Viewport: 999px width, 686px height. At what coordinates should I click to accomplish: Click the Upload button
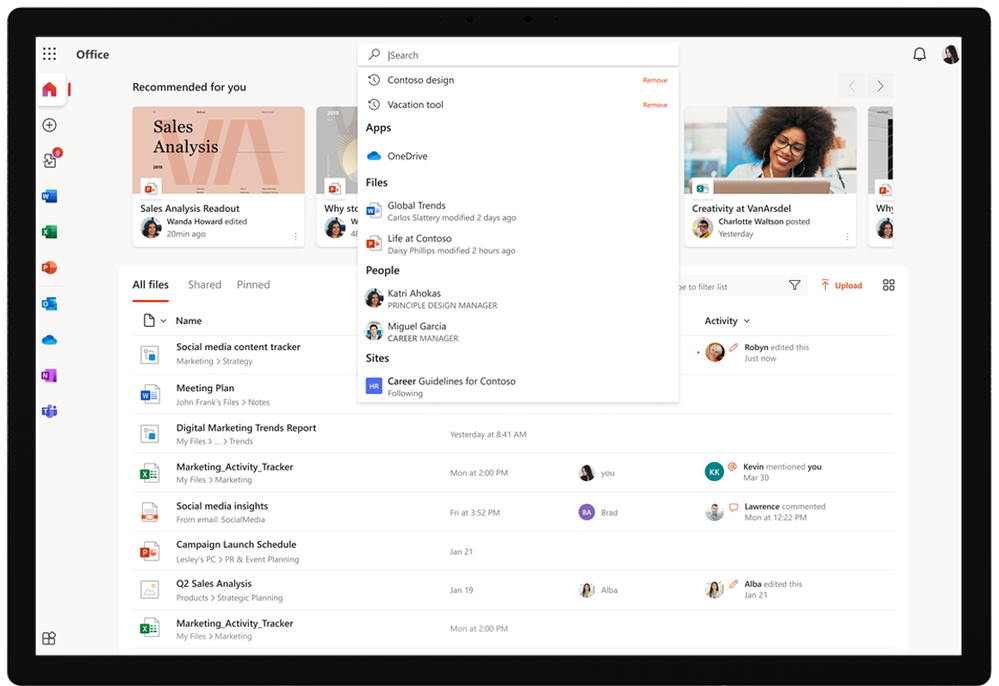click(841, 285)
